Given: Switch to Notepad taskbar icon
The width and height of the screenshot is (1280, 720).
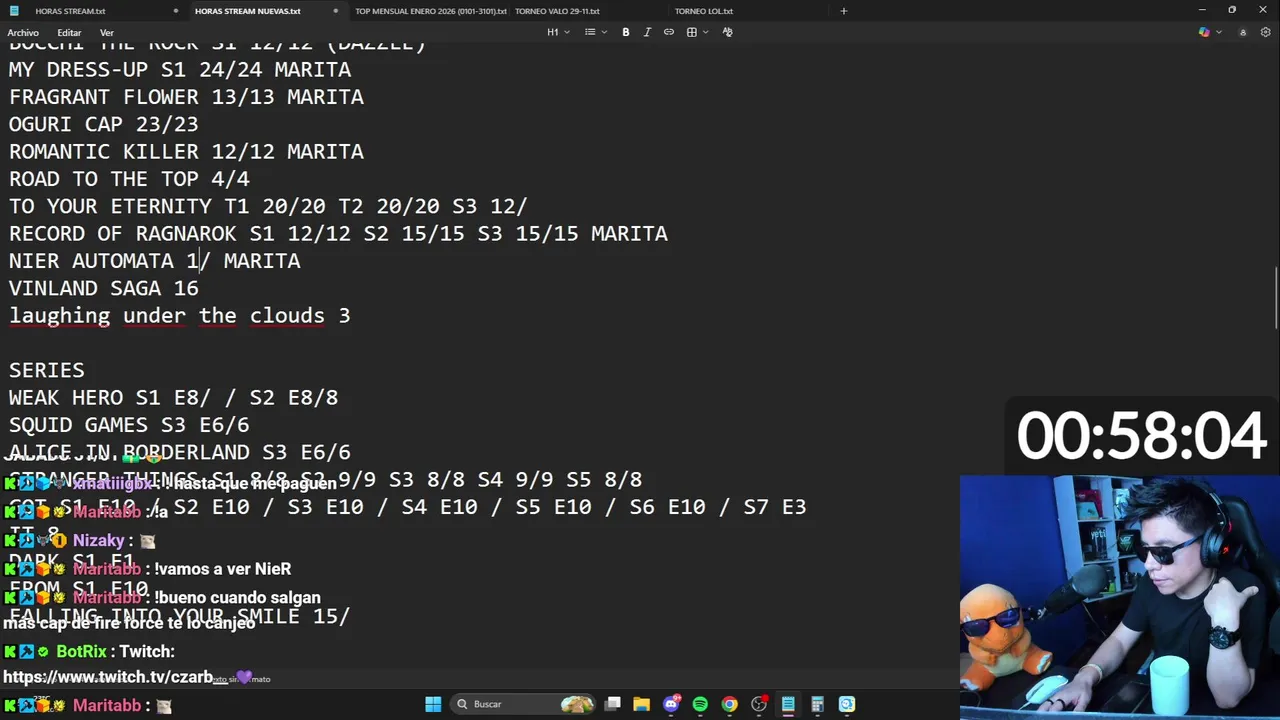Looking at the screenshot, I should click(x=788, y=704).
